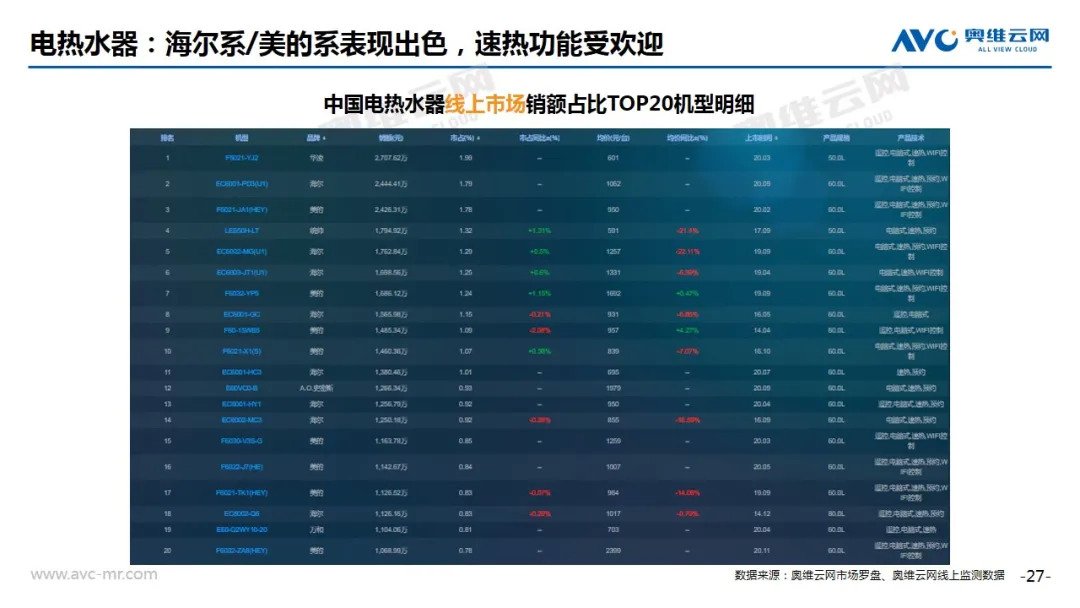
Task: Click the AVC 奥维云网 logo
Action: coord(970,39)
